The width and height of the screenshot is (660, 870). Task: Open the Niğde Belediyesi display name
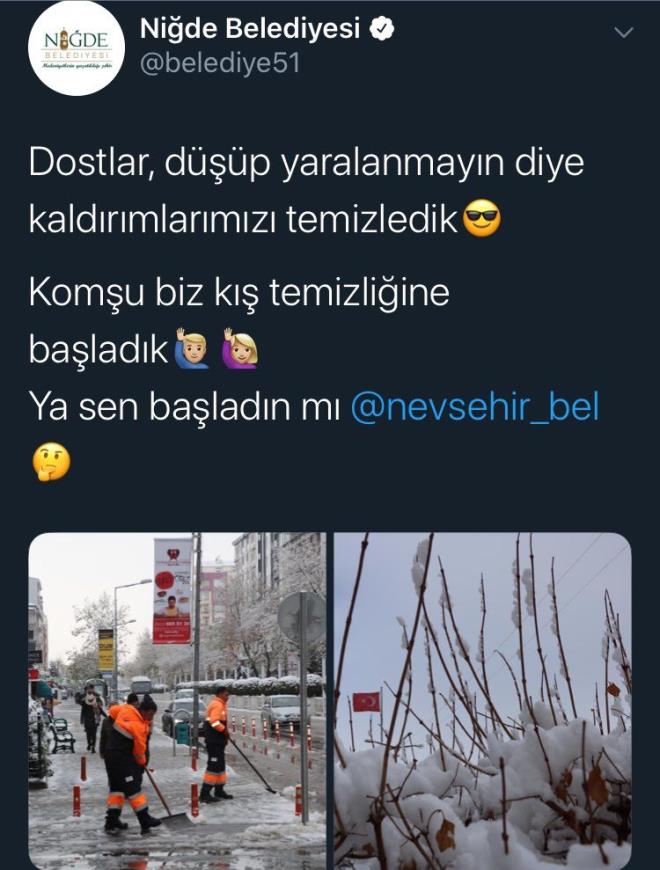click(x=250, y=29)
